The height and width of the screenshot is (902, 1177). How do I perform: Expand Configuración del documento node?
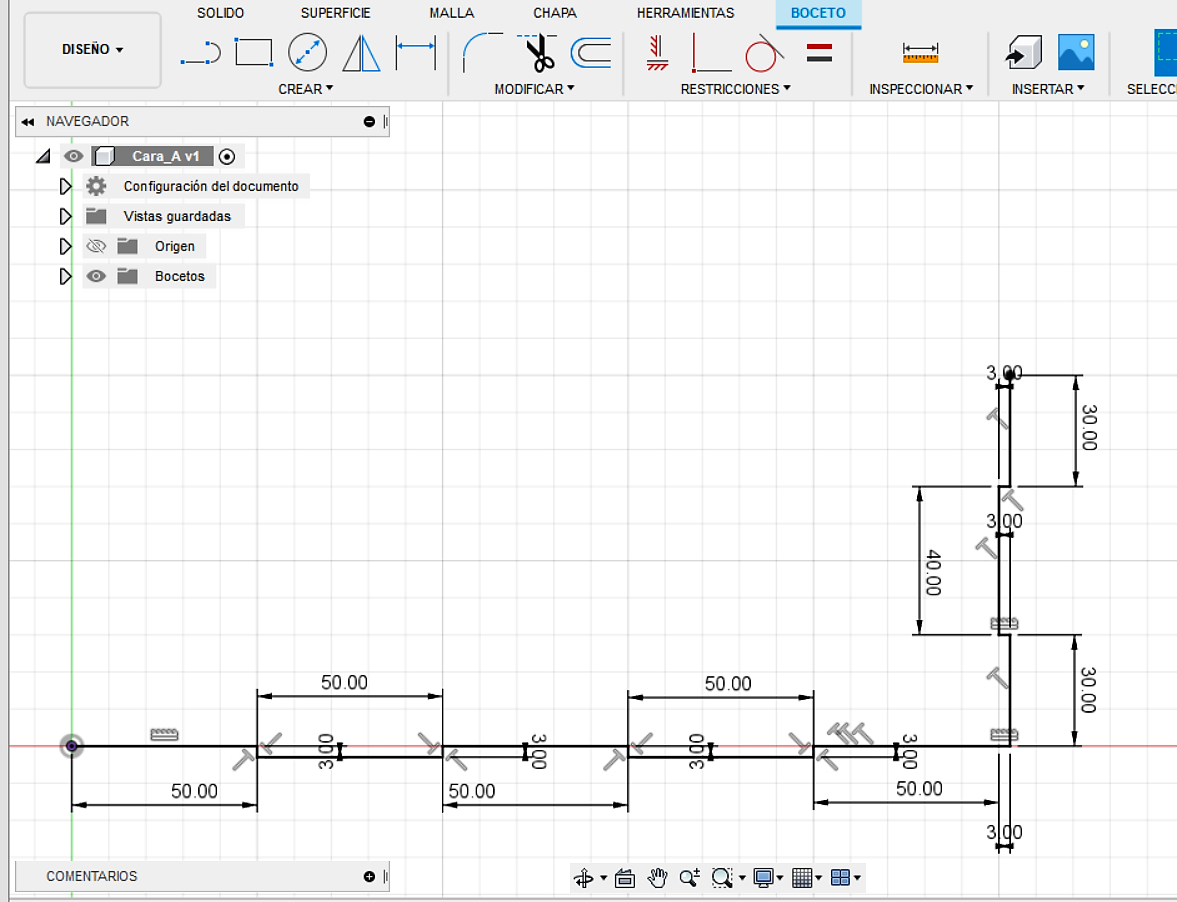coord(65,186)
